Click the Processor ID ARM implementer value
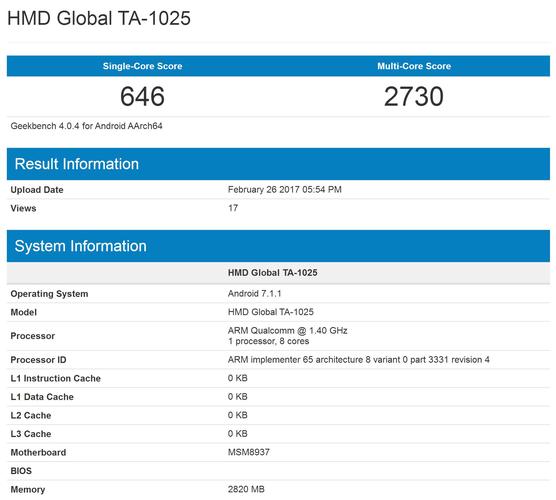556x500 pixels. pyautogui.click(x=358, y=360)
